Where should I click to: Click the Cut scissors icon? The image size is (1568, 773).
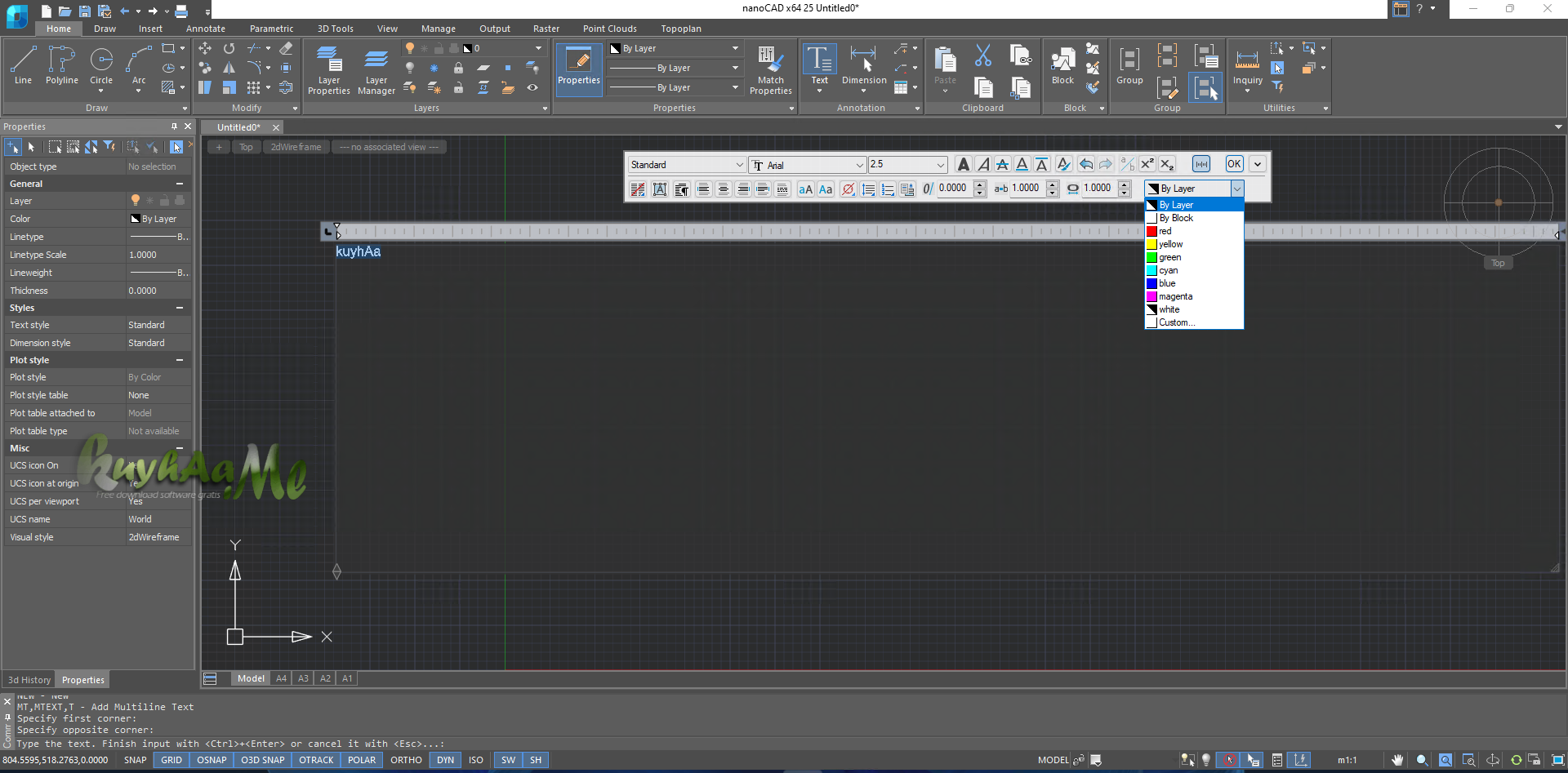[x=983, y=56]
